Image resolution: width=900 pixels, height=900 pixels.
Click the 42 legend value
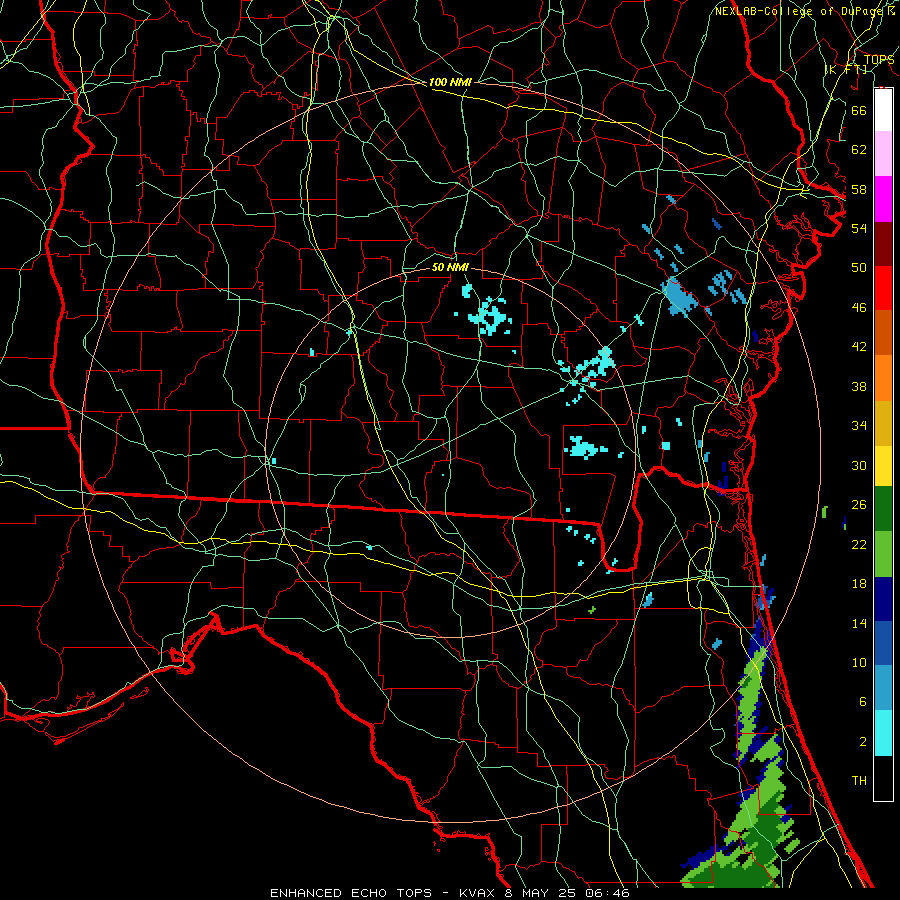pyautogui.click(x=859, y=347)
